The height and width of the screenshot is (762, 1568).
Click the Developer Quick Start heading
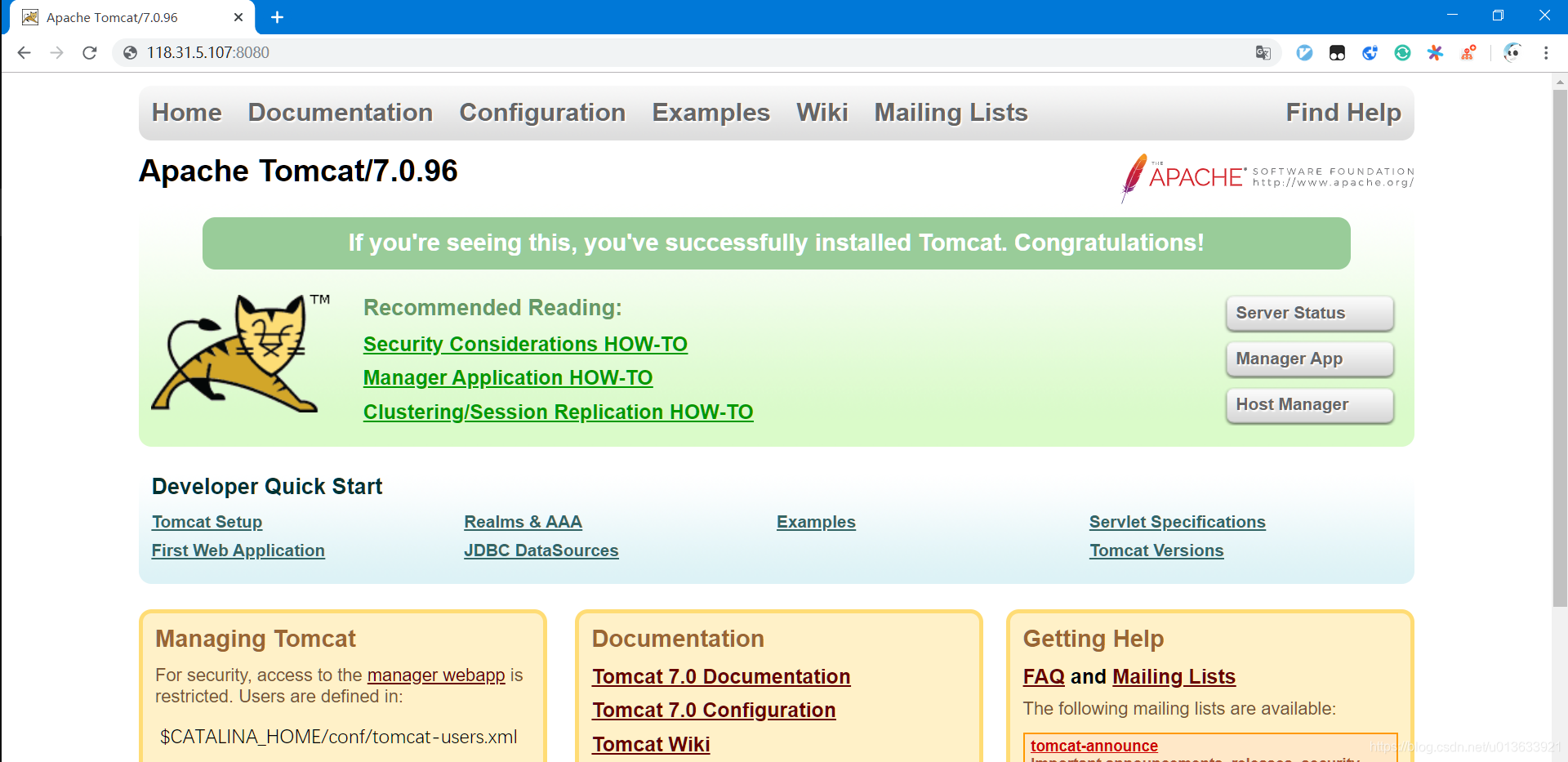(267, 487)
